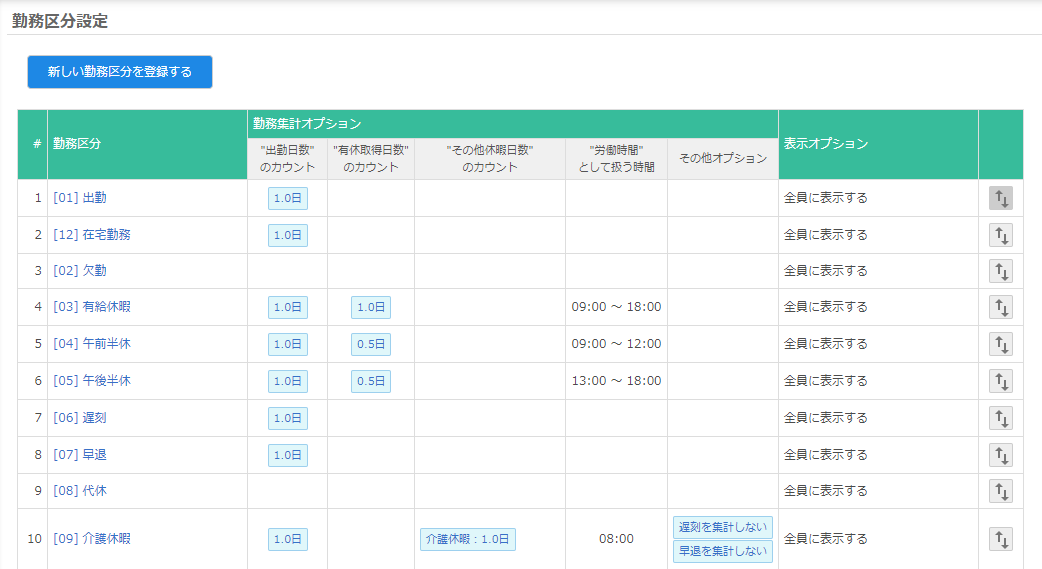Viewport: 1042px width, 569px height.
Task: Click the reorder icon for 在宅勤務 row
Action: coord(1000,235)
